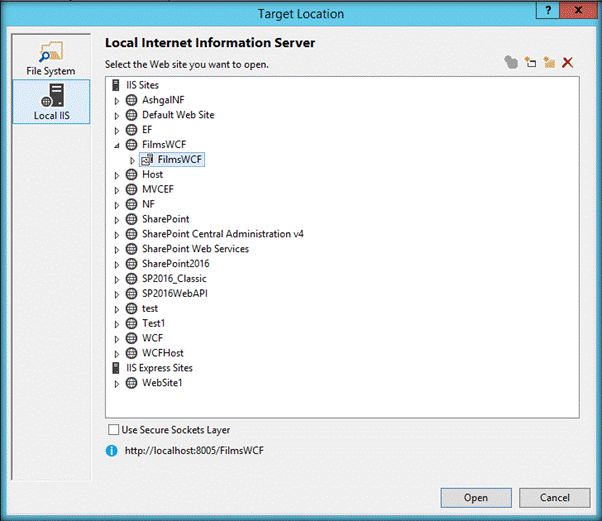Select the Test1 site label
This screenshot has height=521, width=602.
click(153, 323)
